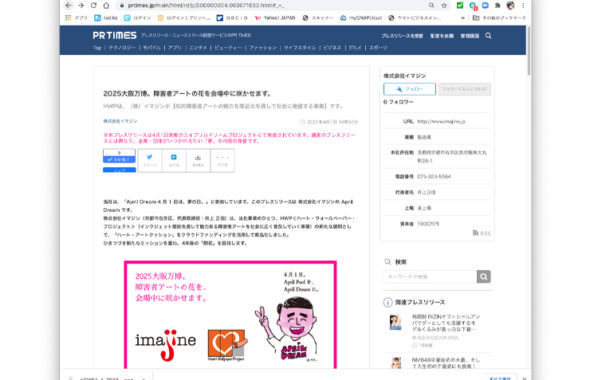Open the myQNAPcloud bookmark
The image size is (590, 380).
pos(361,18)
